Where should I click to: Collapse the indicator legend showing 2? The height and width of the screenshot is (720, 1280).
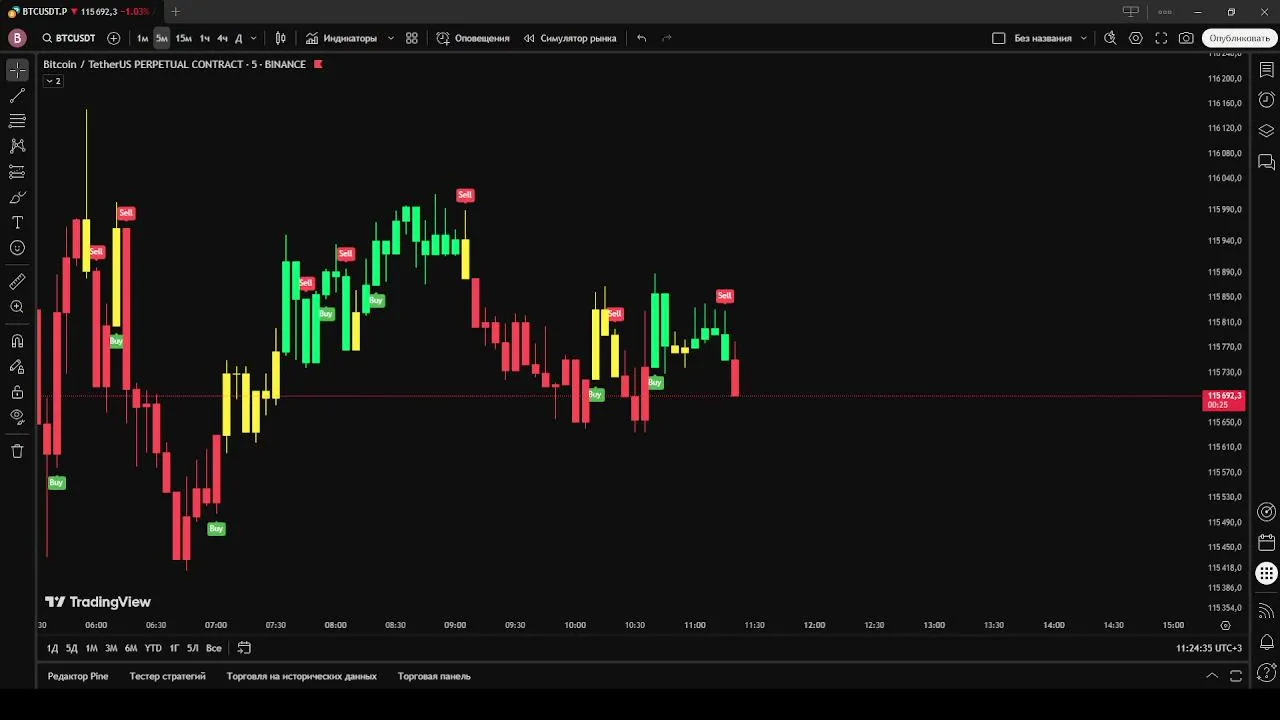pos(53,81)
